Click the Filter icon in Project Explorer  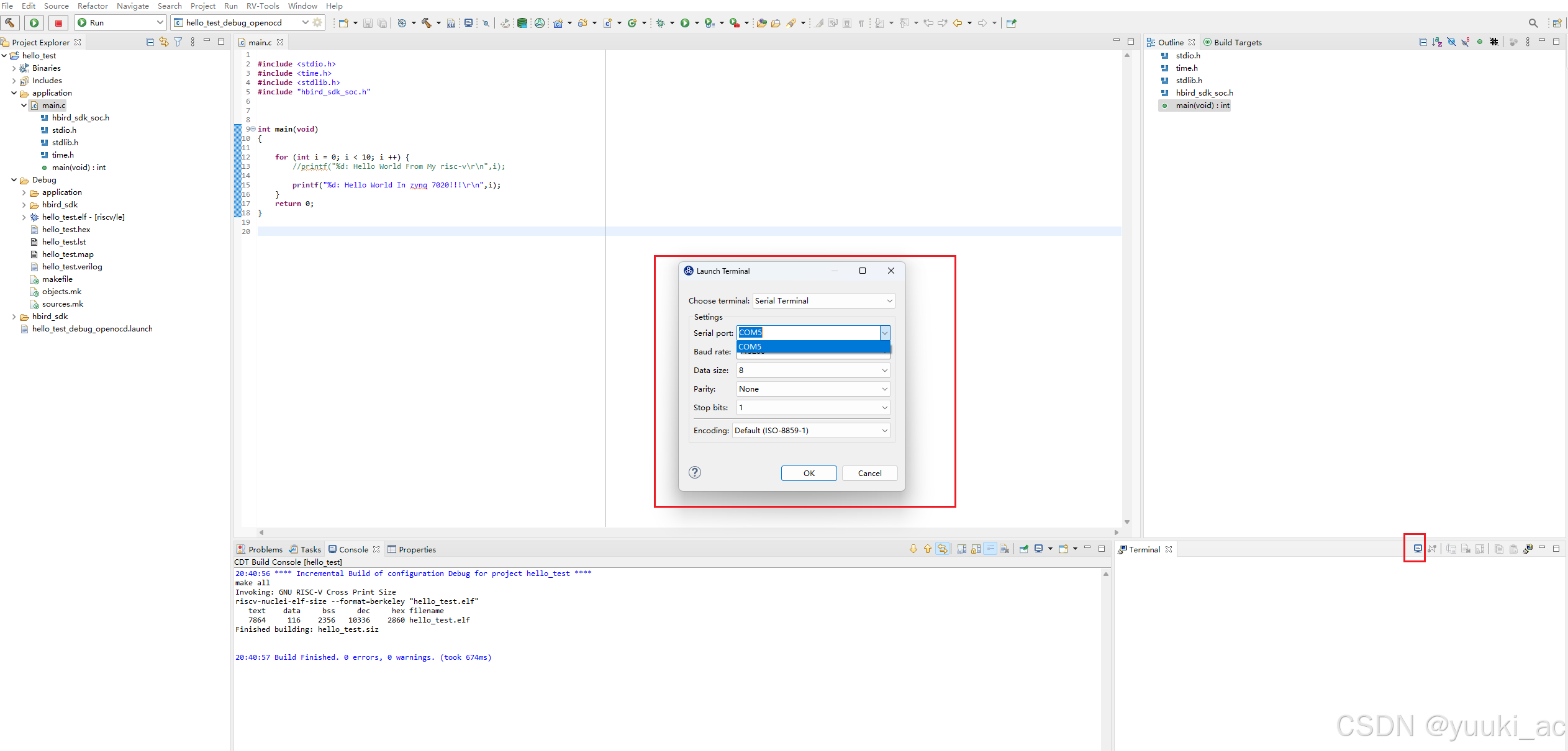[178, 42]
